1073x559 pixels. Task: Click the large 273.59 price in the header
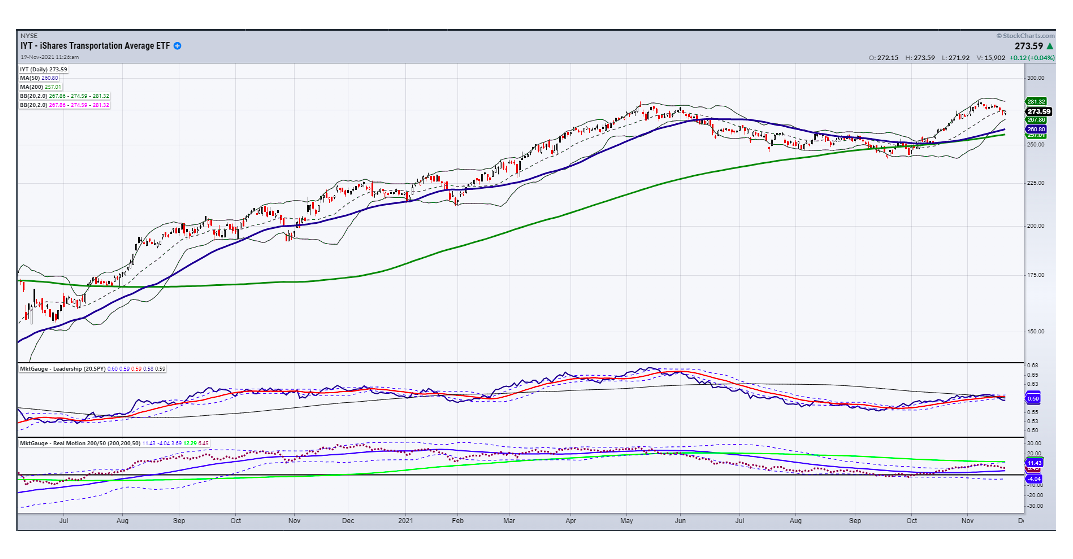(1029, 46)
